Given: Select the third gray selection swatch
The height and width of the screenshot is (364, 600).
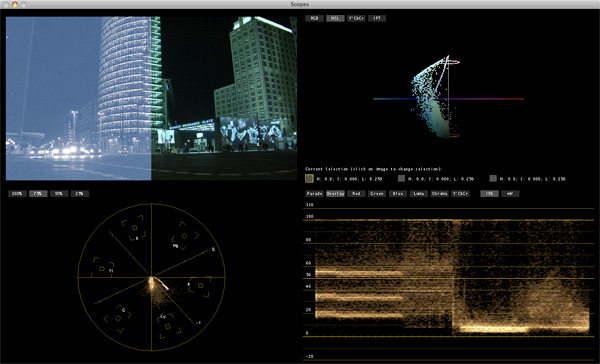Looking at the screenshot, I should (x=493, y=178).
